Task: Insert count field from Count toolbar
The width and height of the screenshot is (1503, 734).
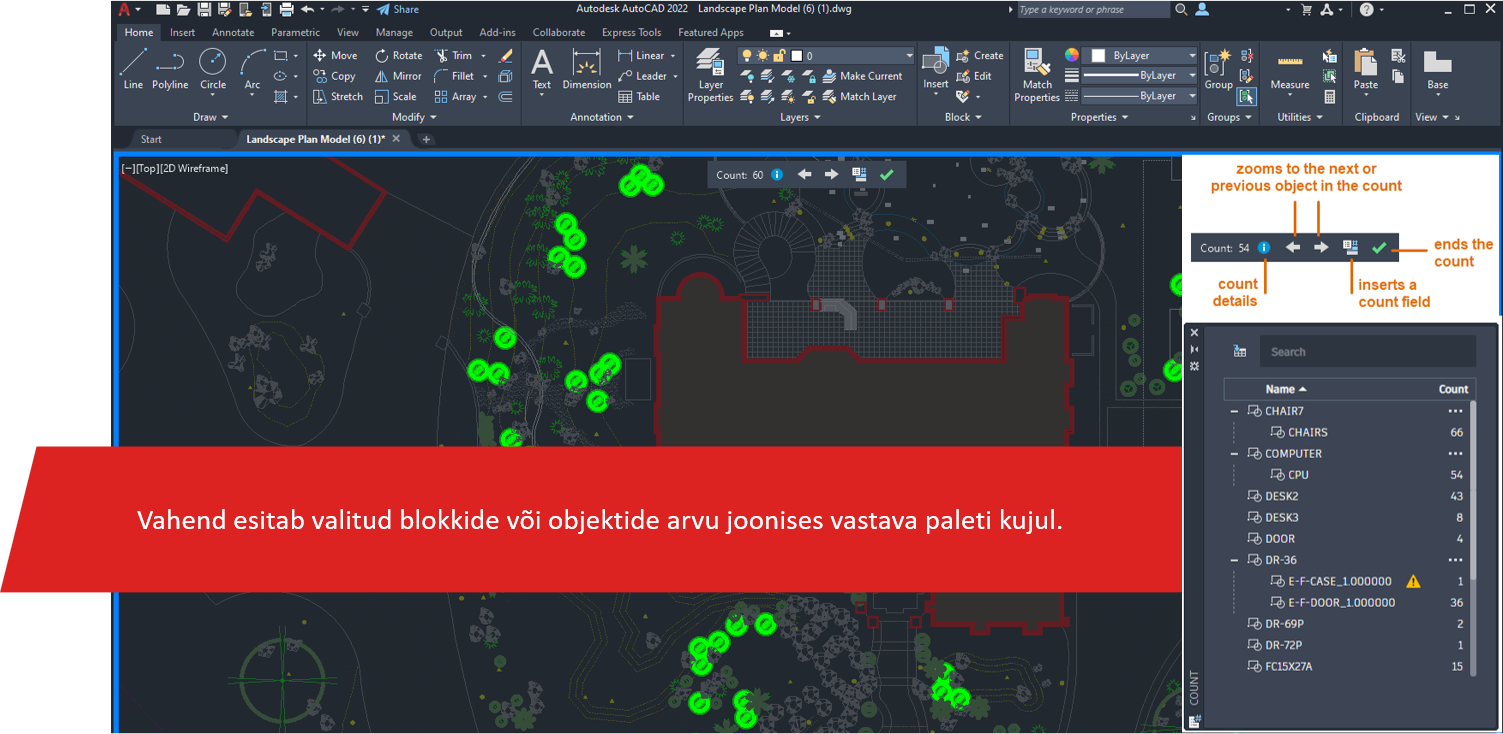Action: (x=859, y=175)
